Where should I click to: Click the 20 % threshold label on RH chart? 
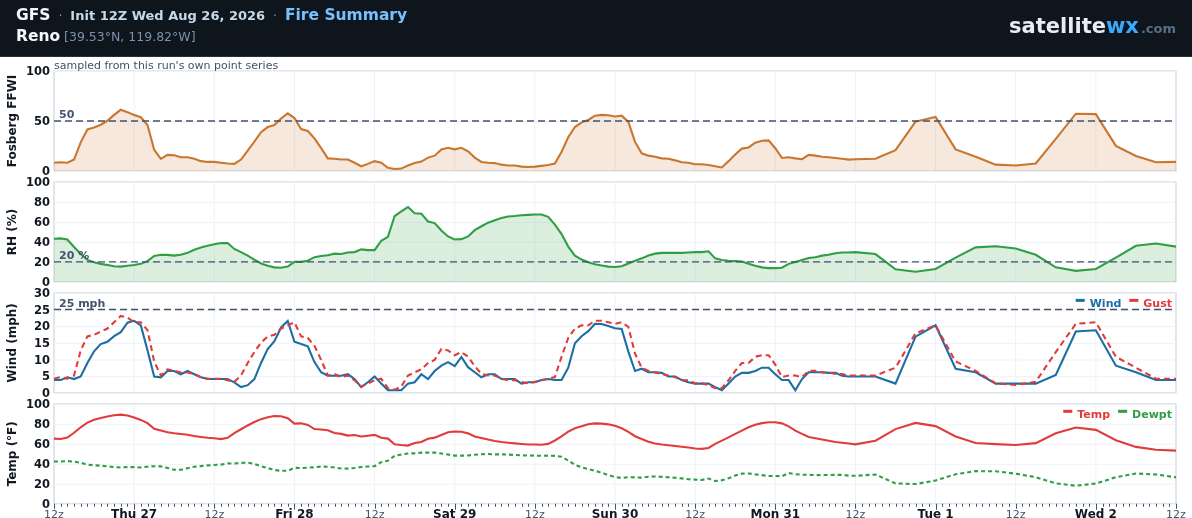click(74, 255)
